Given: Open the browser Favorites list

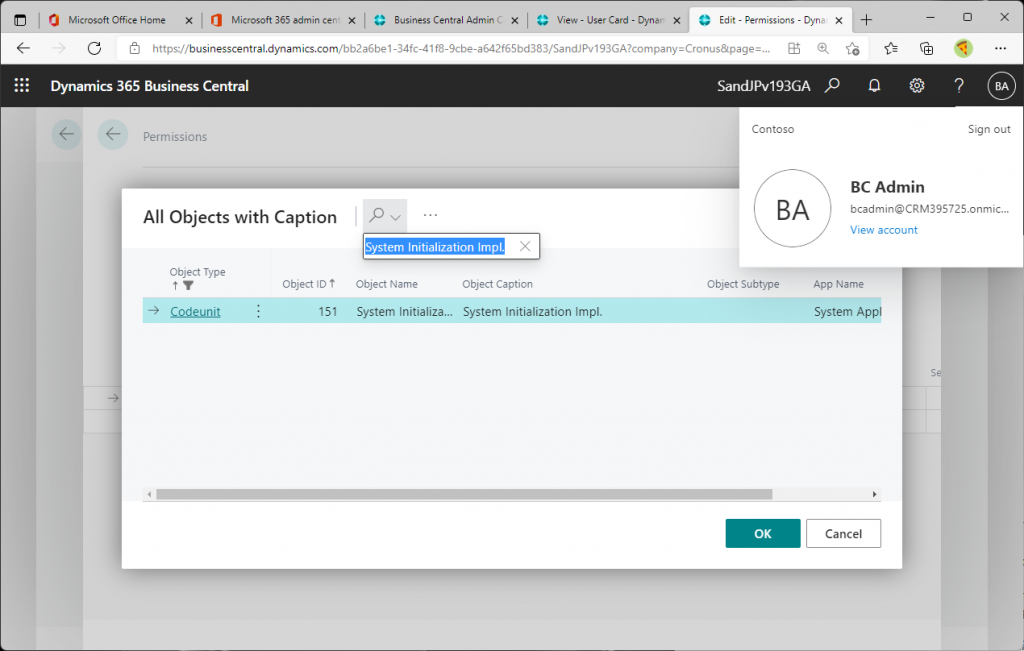Looking at the screenshot, I should point(891,48).
